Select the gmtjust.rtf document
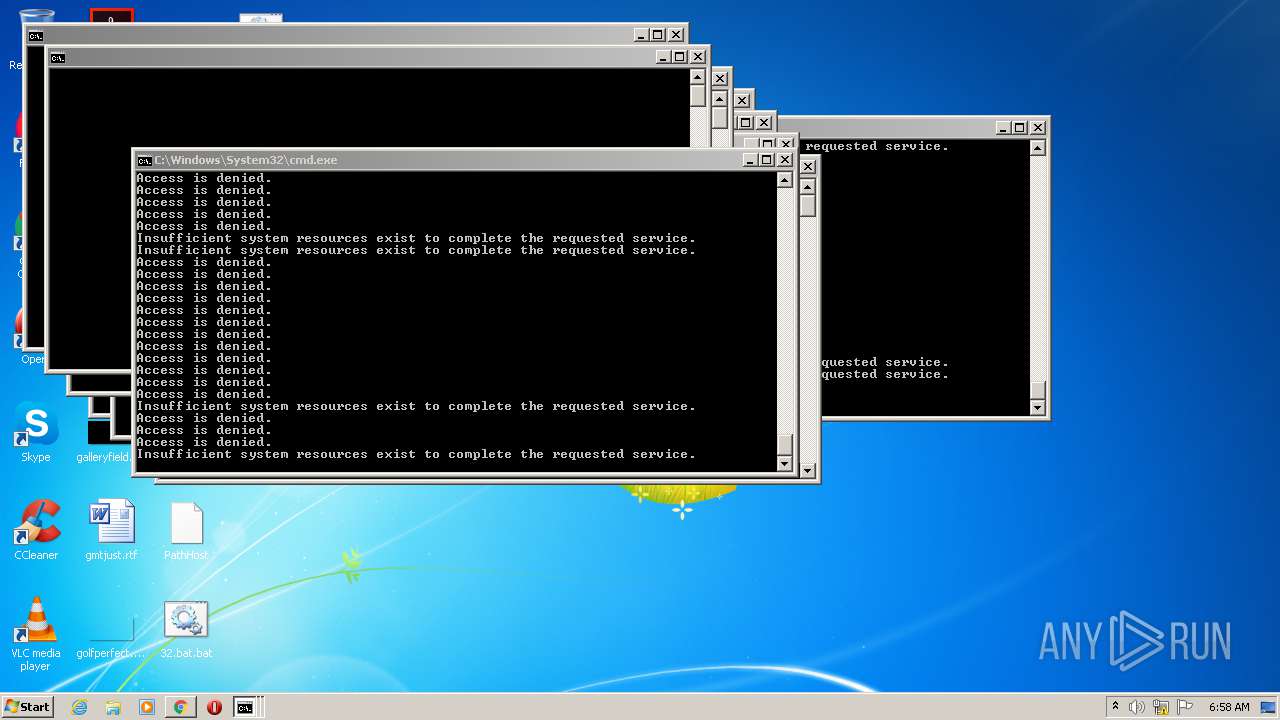Image resolution: width=1280 pixels, height=720 pixels. [111, 531]
